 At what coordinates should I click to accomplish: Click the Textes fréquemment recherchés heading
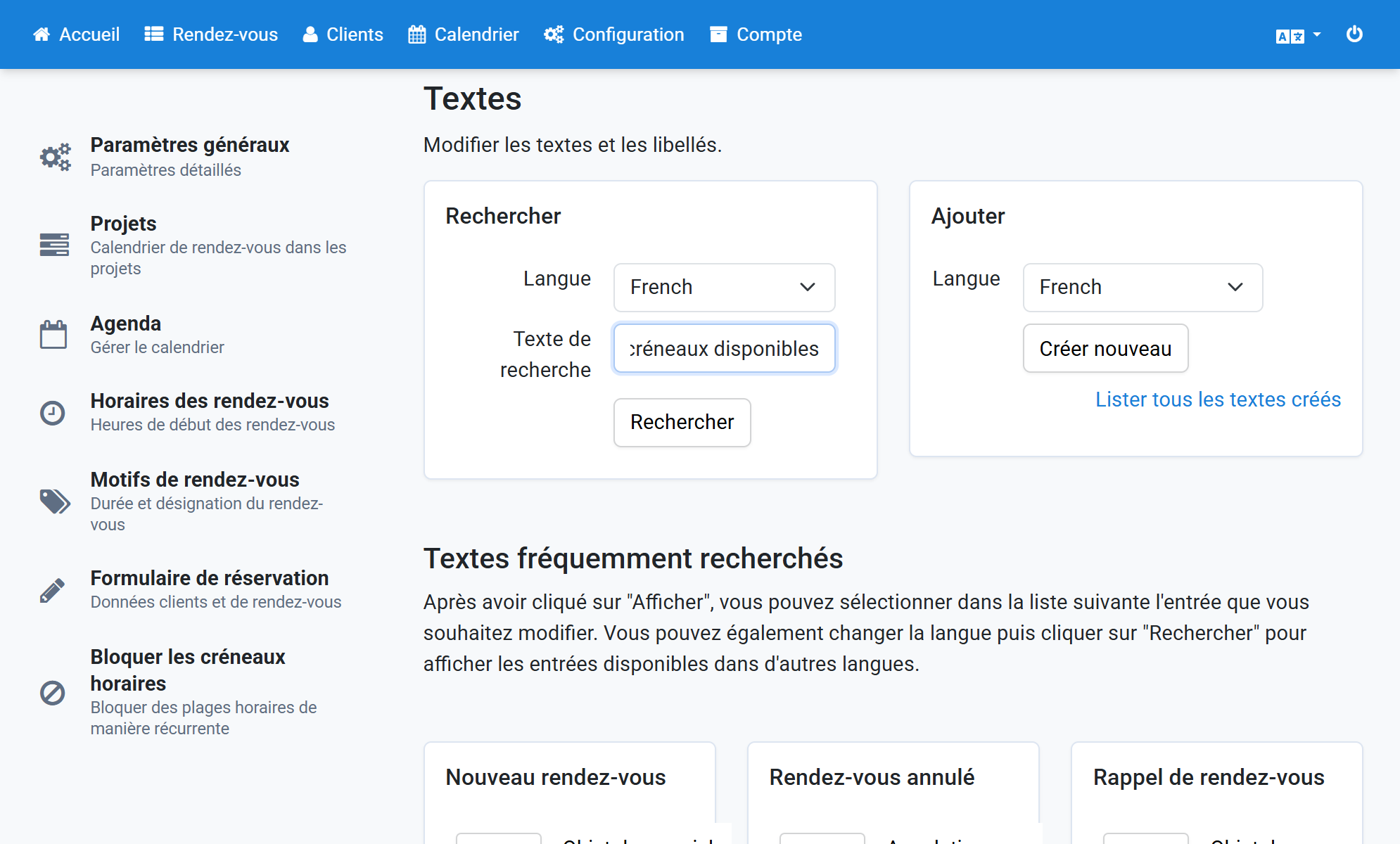coord(633,558)
